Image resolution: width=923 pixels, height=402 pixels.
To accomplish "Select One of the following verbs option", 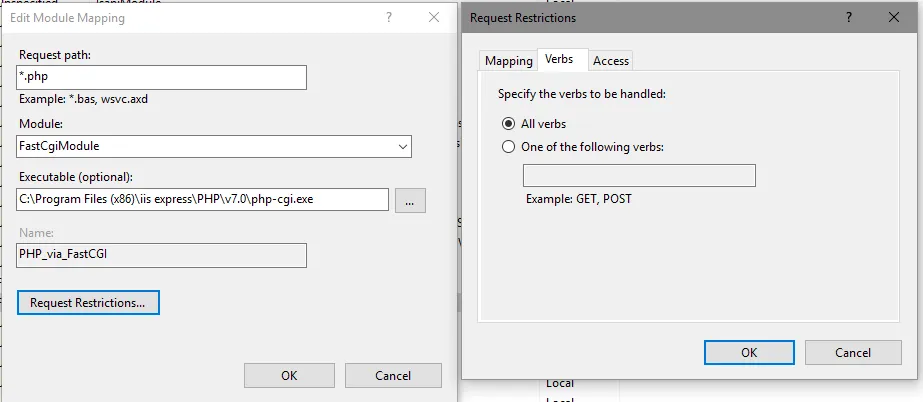I will [x=509, y=147].
